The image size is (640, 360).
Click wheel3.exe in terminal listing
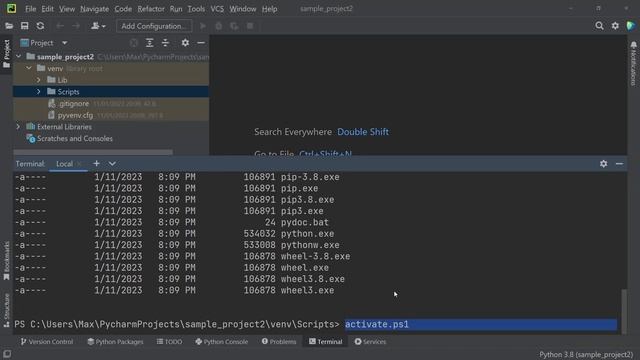[x=307, y=291]
